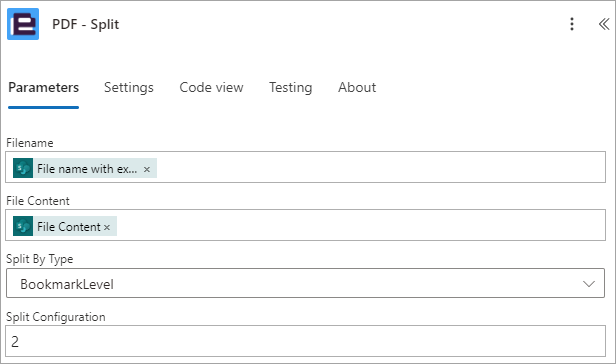Select the File name with ex... token
The image size is (616, 364).
point(85,168)
